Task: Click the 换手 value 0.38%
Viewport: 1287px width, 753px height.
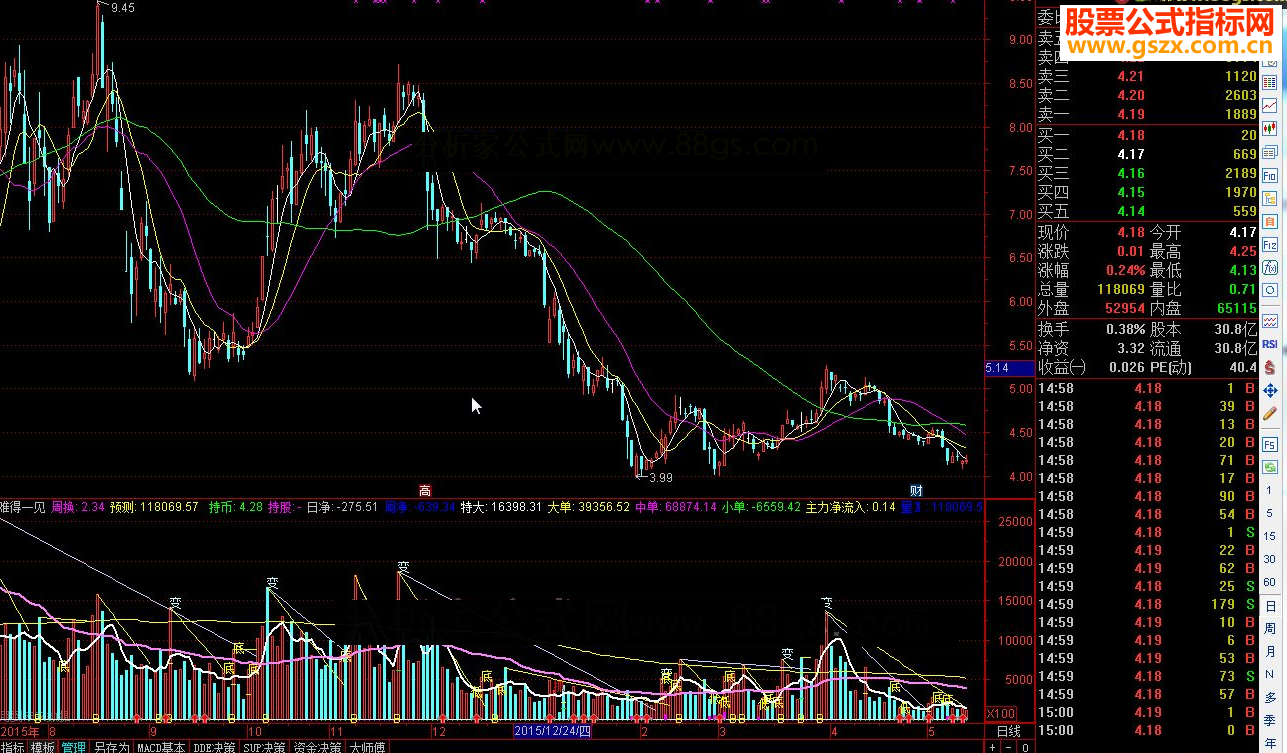Action: pyautogui.click(x=1125, y=329)
